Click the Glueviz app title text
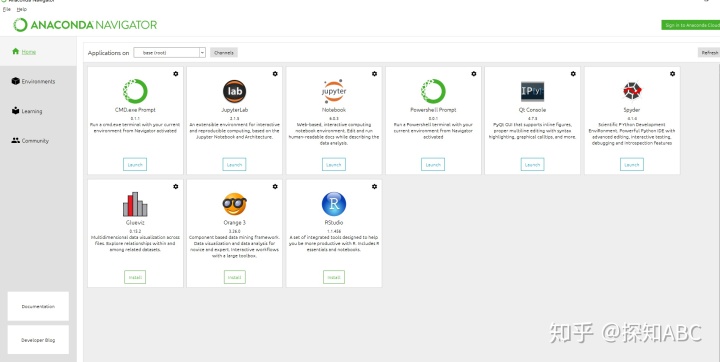The height and width of the screenshot is (362, 720). pos(135,222)
